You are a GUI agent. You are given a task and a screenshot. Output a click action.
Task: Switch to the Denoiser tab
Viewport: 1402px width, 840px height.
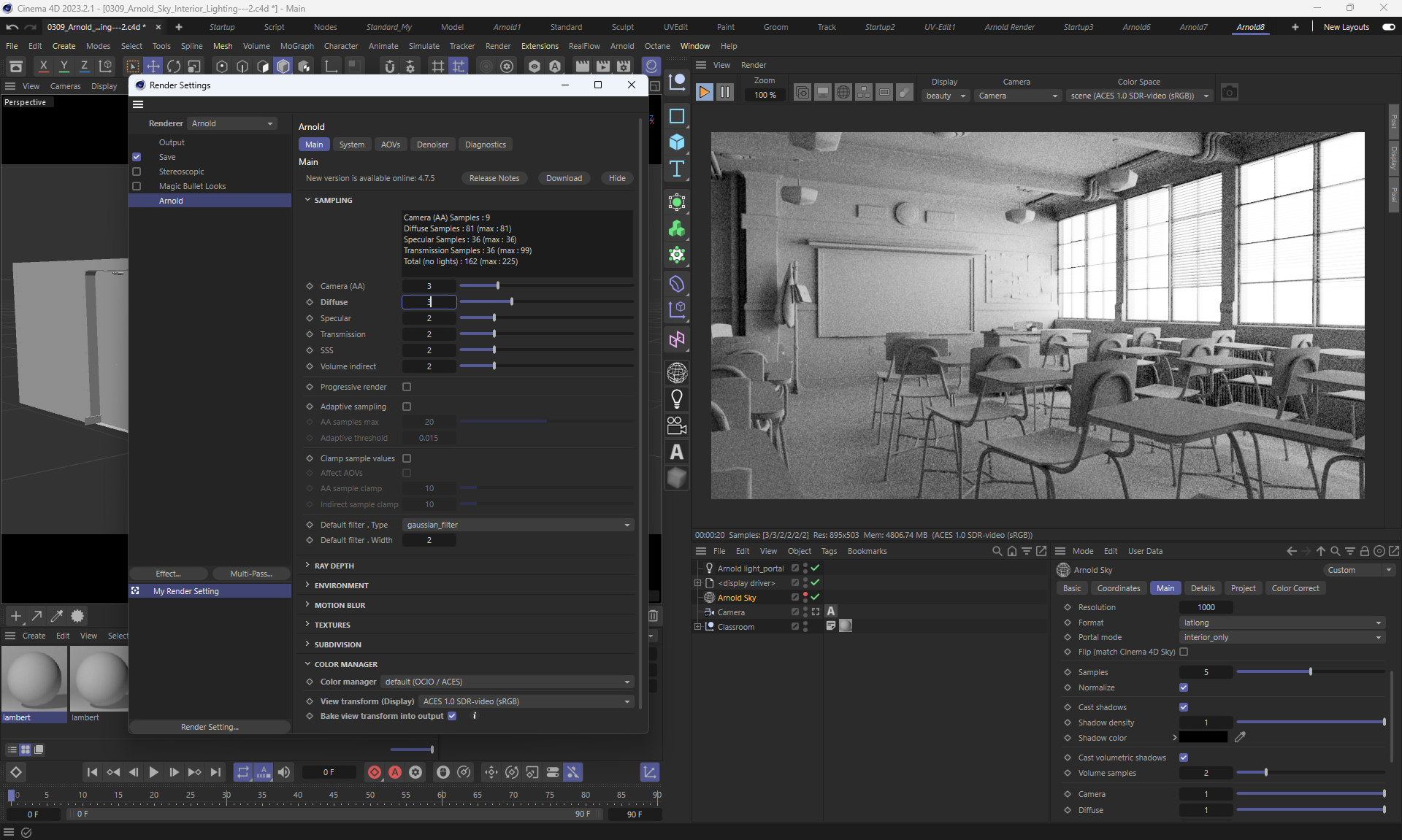[x=432, y=145]
